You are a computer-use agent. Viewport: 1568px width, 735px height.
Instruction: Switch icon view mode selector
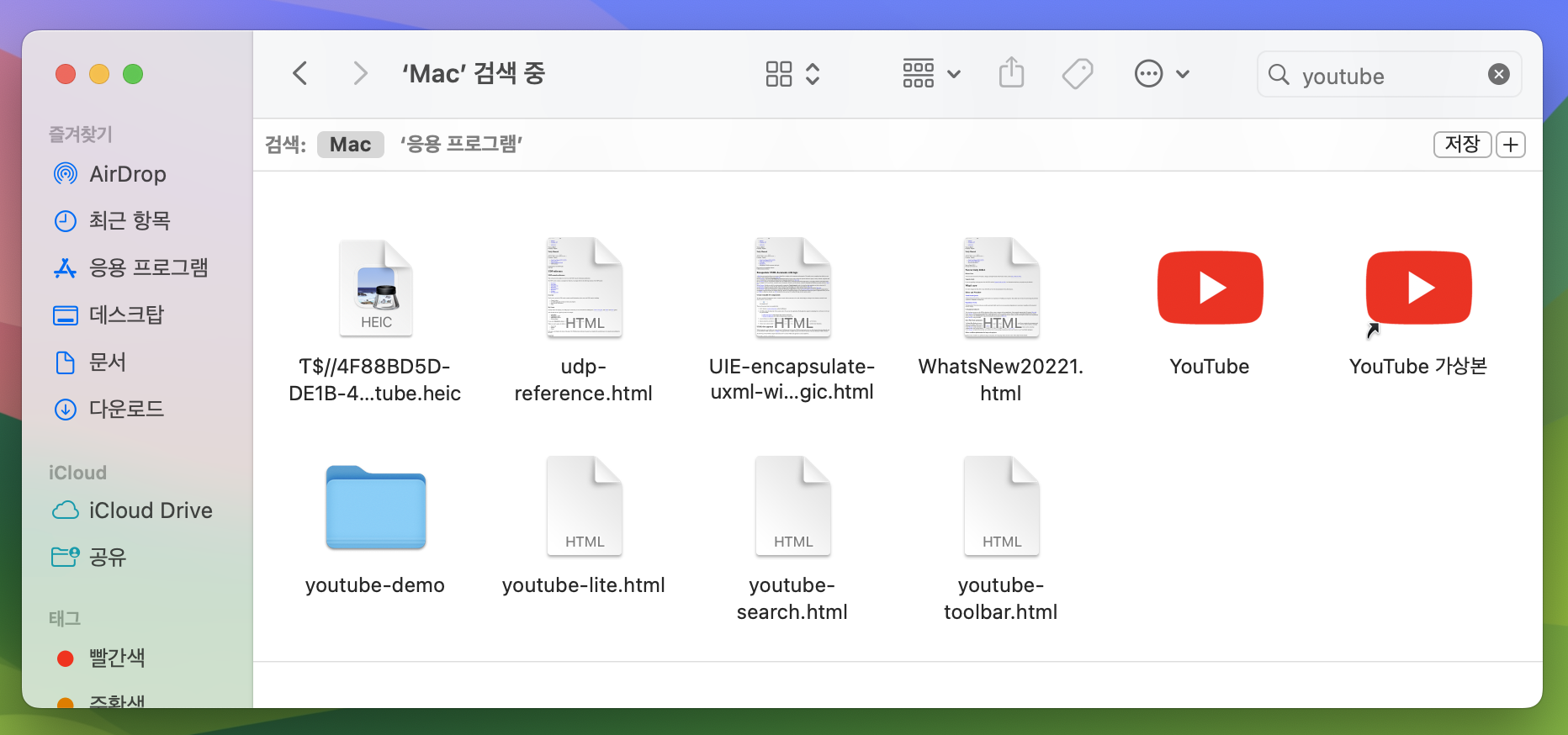[x=792, y=74]
